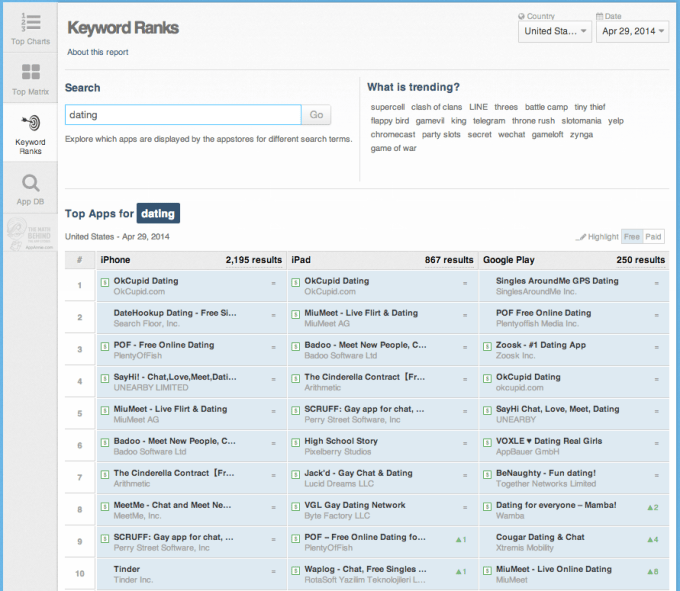The image size is (680, 591).
Task: Click the dating search input field
Action: click(182, 115)
